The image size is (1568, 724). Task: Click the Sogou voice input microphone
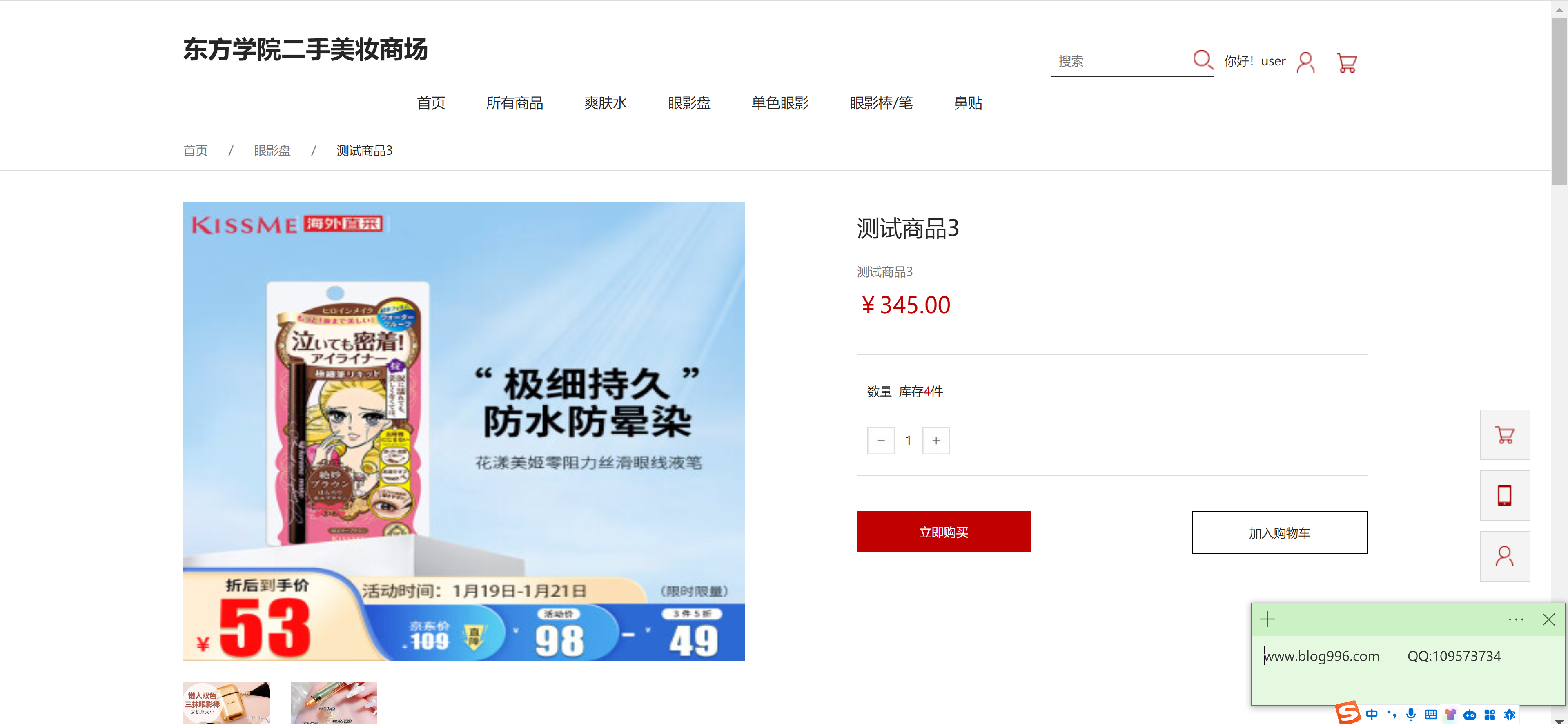(1411, 714)
